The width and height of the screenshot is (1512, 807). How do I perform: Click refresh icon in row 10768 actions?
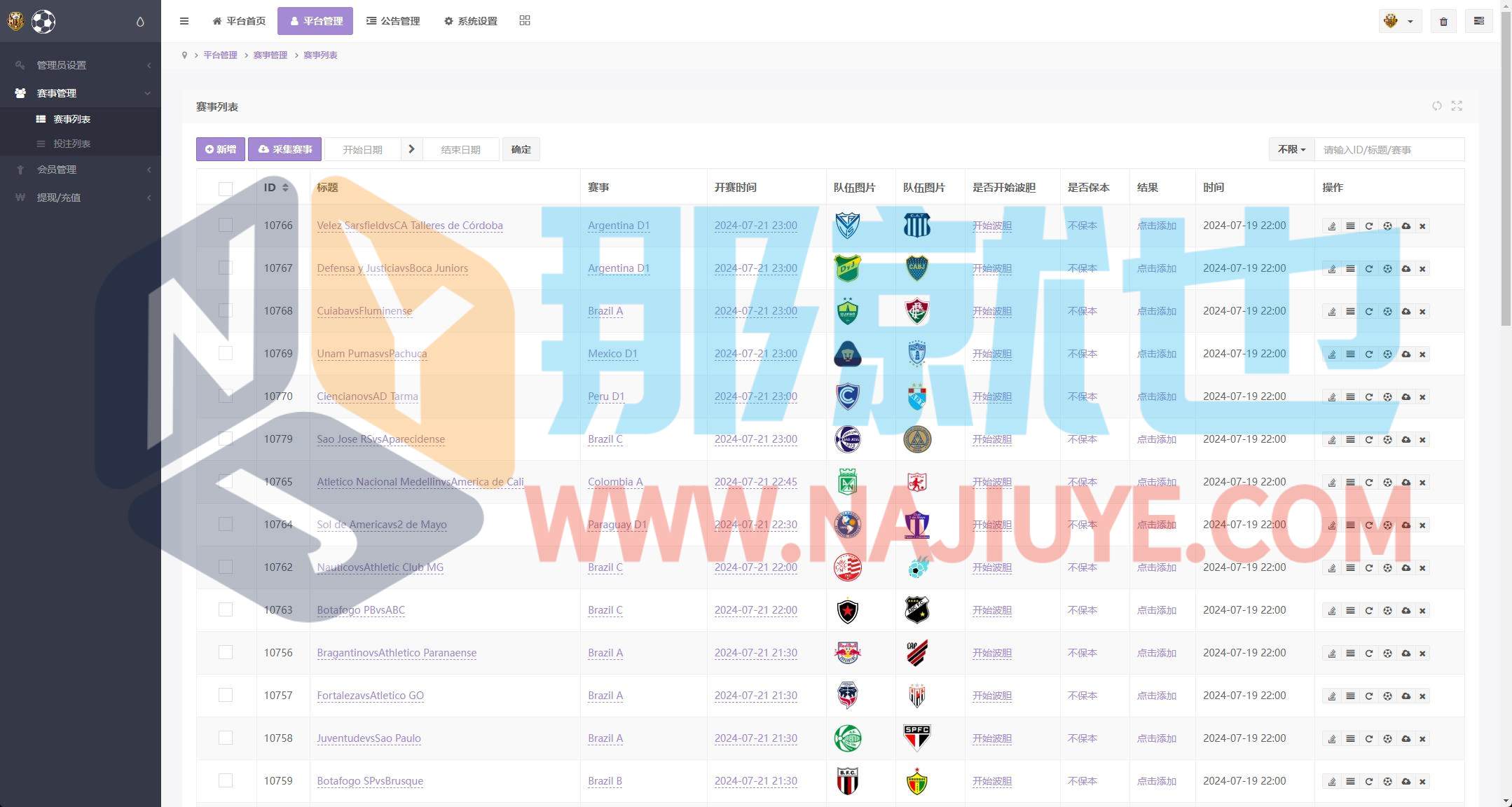coord(1368,312)
